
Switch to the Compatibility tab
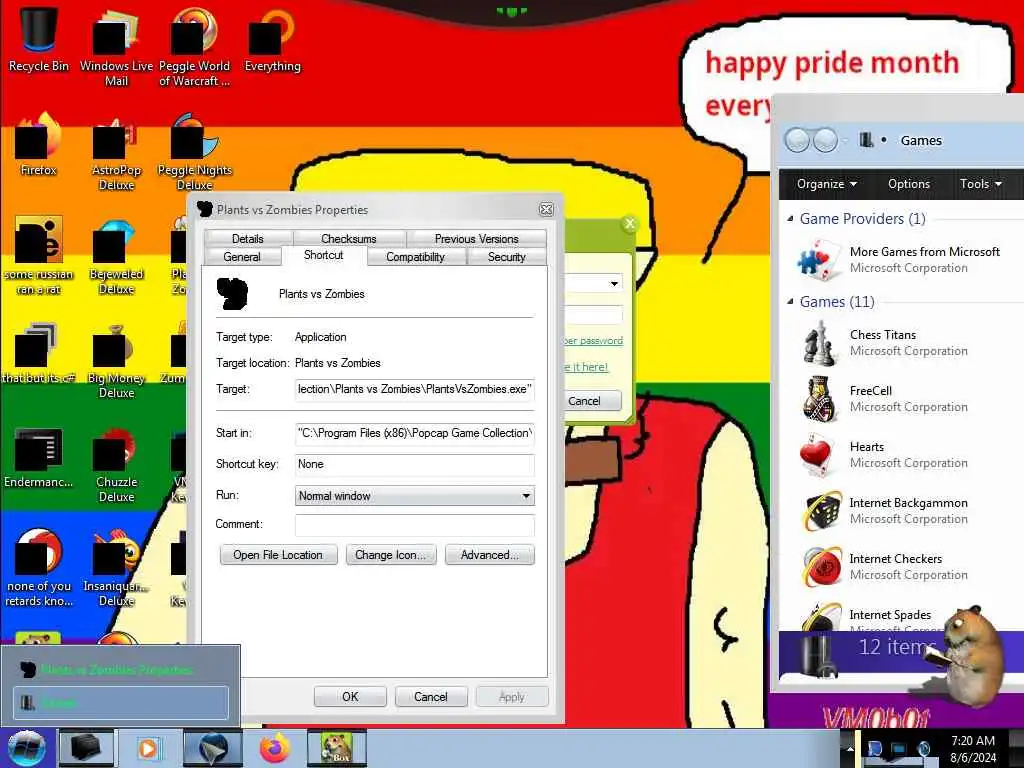pyautogui.click(x=415, y=257)
